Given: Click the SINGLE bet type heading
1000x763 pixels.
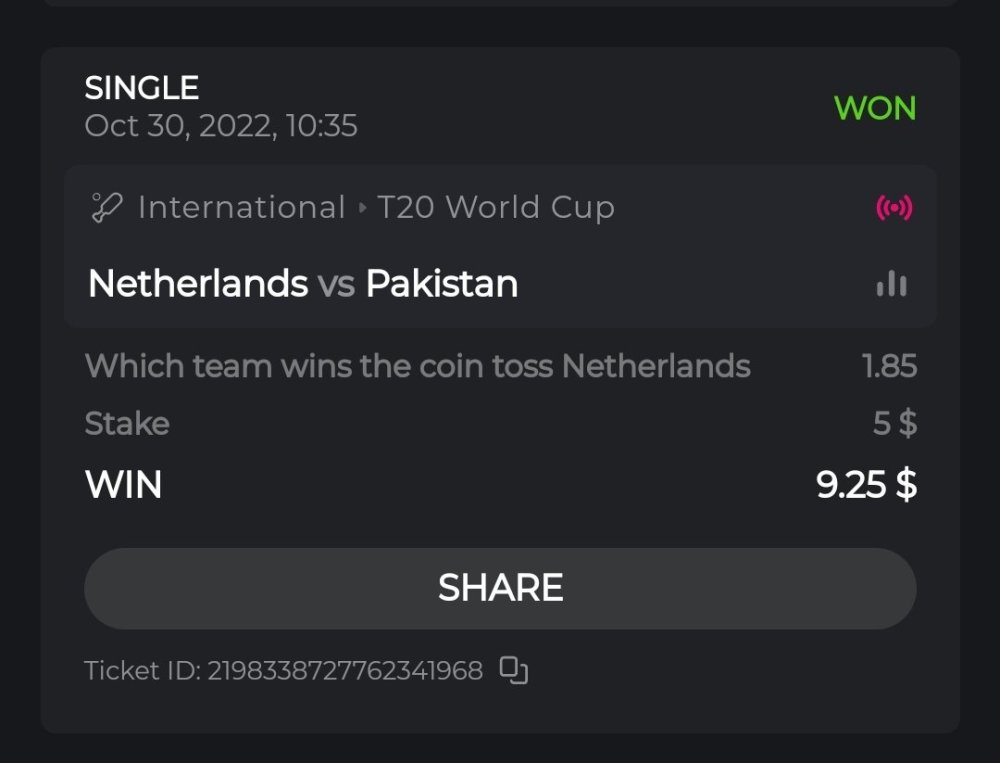Looking at the screenshot, I should click(x=142, y=88).
